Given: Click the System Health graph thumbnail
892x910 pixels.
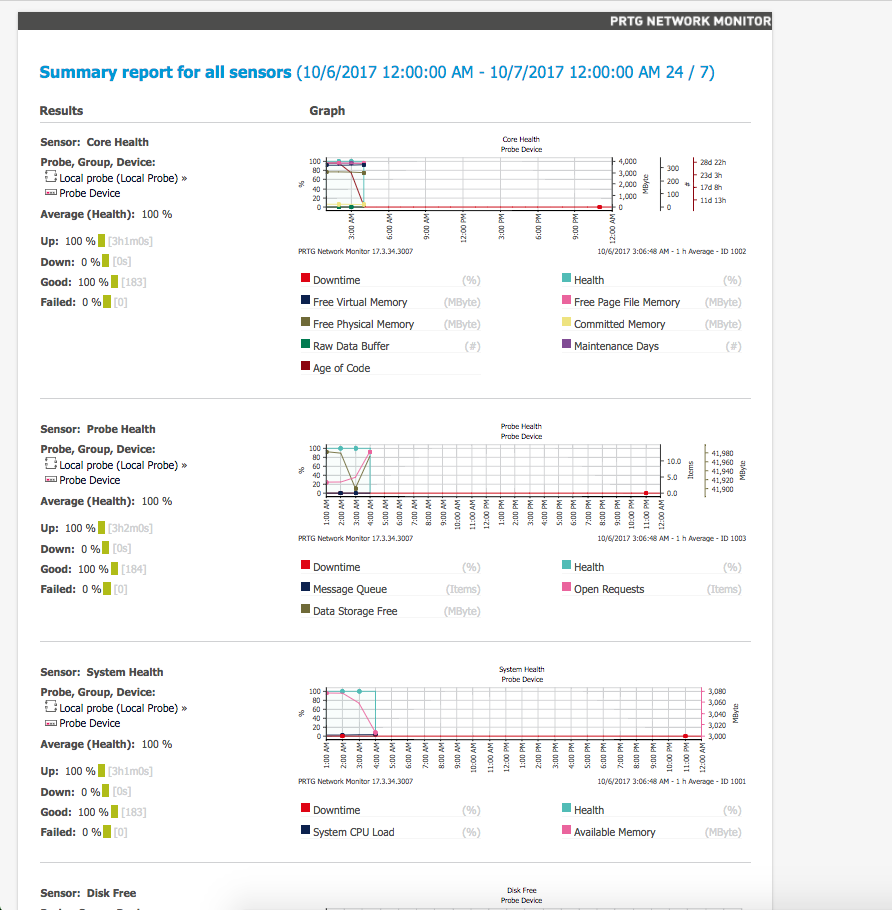Looking at the screenshot, I should coord(522,725).
